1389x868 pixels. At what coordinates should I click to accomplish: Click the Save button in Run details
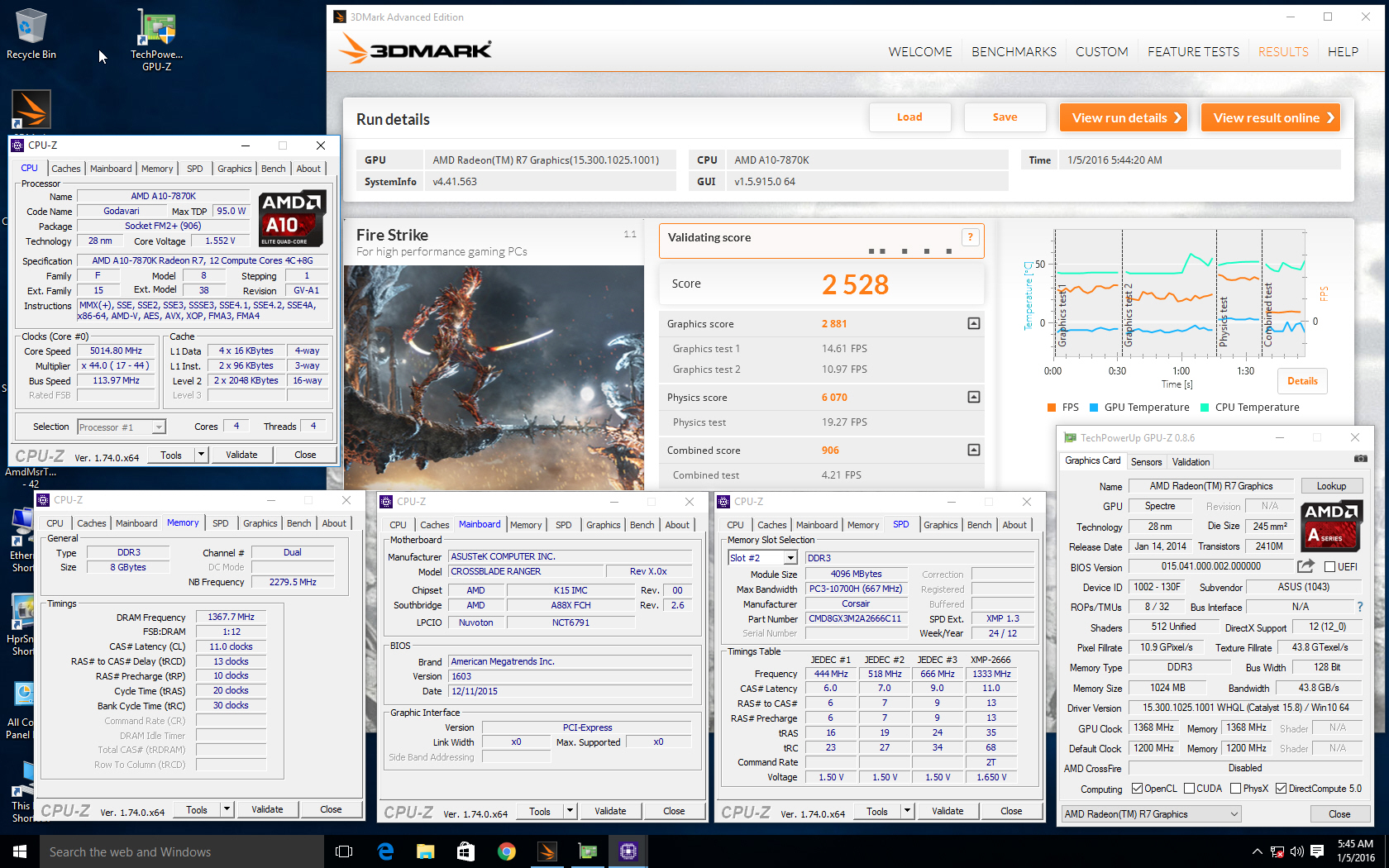pos(1005,117)
